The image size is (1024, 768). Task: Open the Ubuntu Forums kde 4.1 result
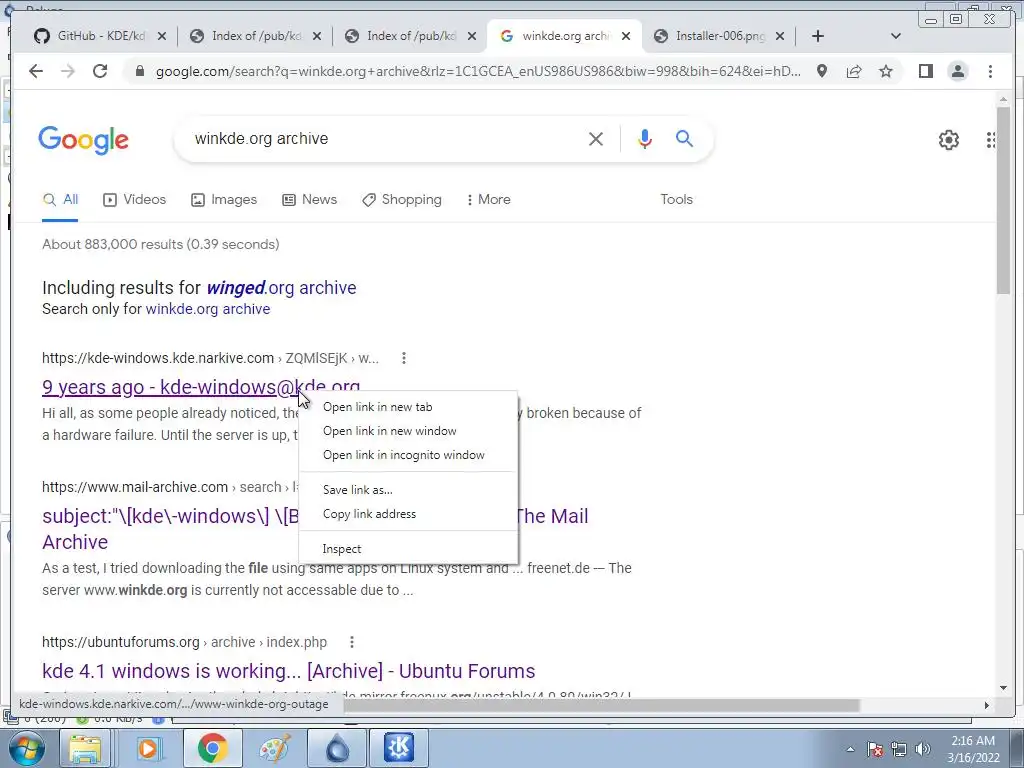289,671
